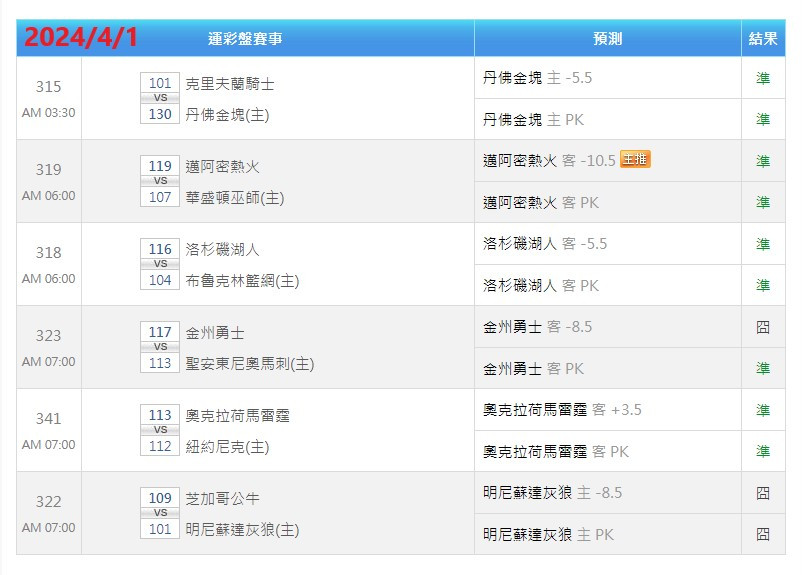Select game number 315

pos(49,86)
